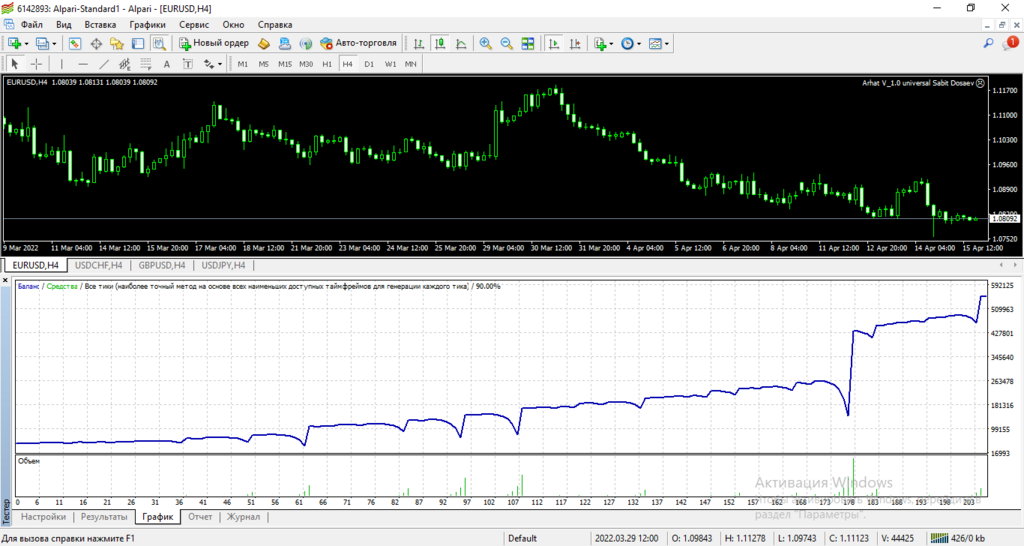Select the text A tool
This screenshot has width=1024, height=546.
coord(167,64)
